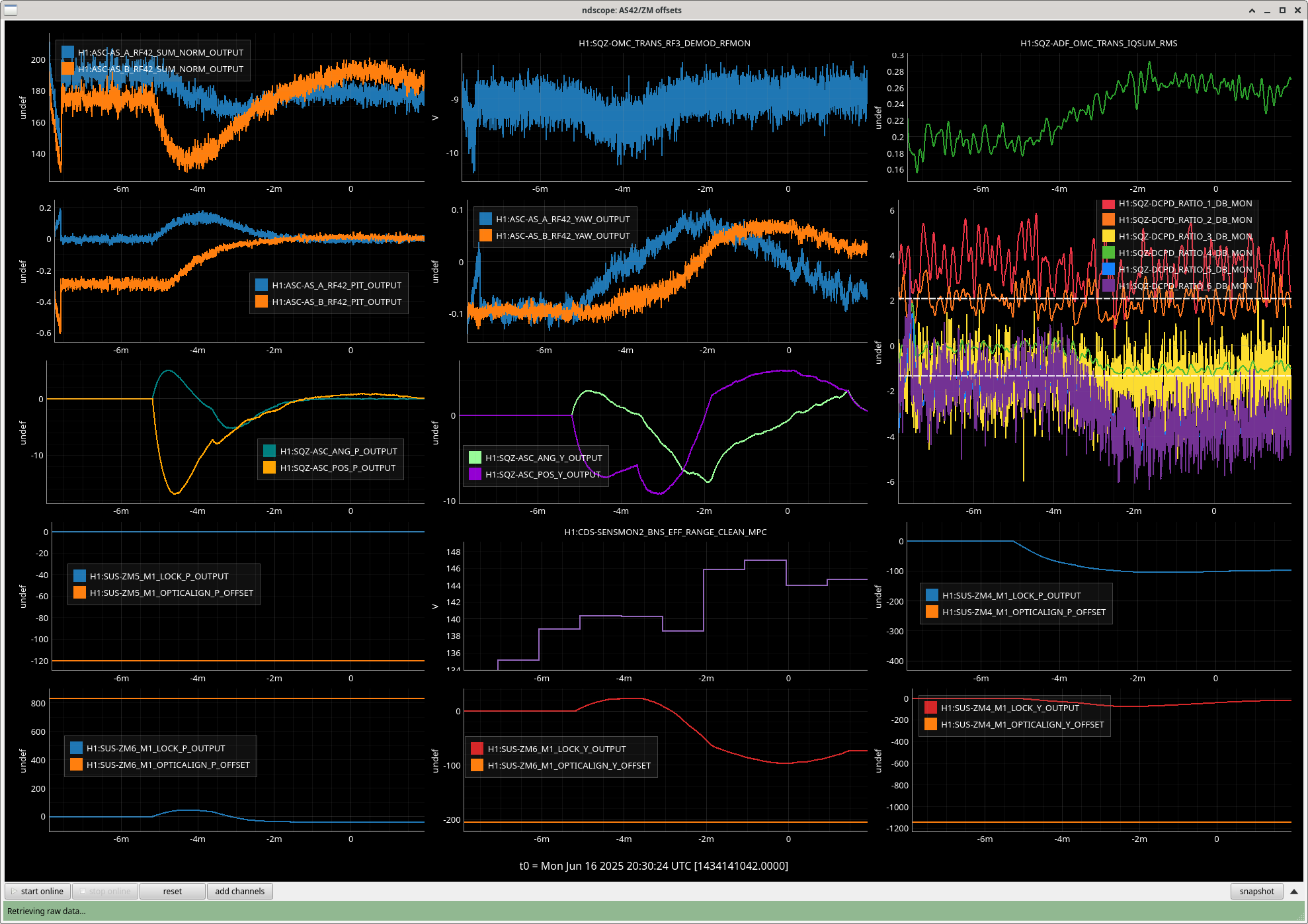Image resolution: width=1308 pixels, height=924 pixels.
Task: Click blue swatch for ZM6_M1_LOCK_P_OUTPUT
Action: (x=77, y=748)
